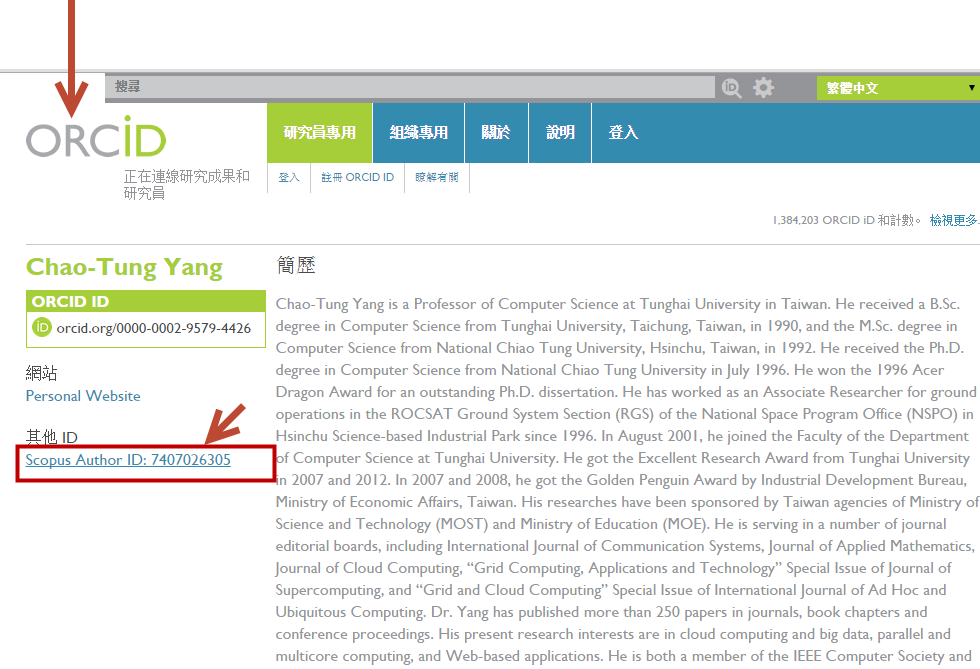
Task: Click 註冊 ORCID ID submenu link
Action: 358,178
